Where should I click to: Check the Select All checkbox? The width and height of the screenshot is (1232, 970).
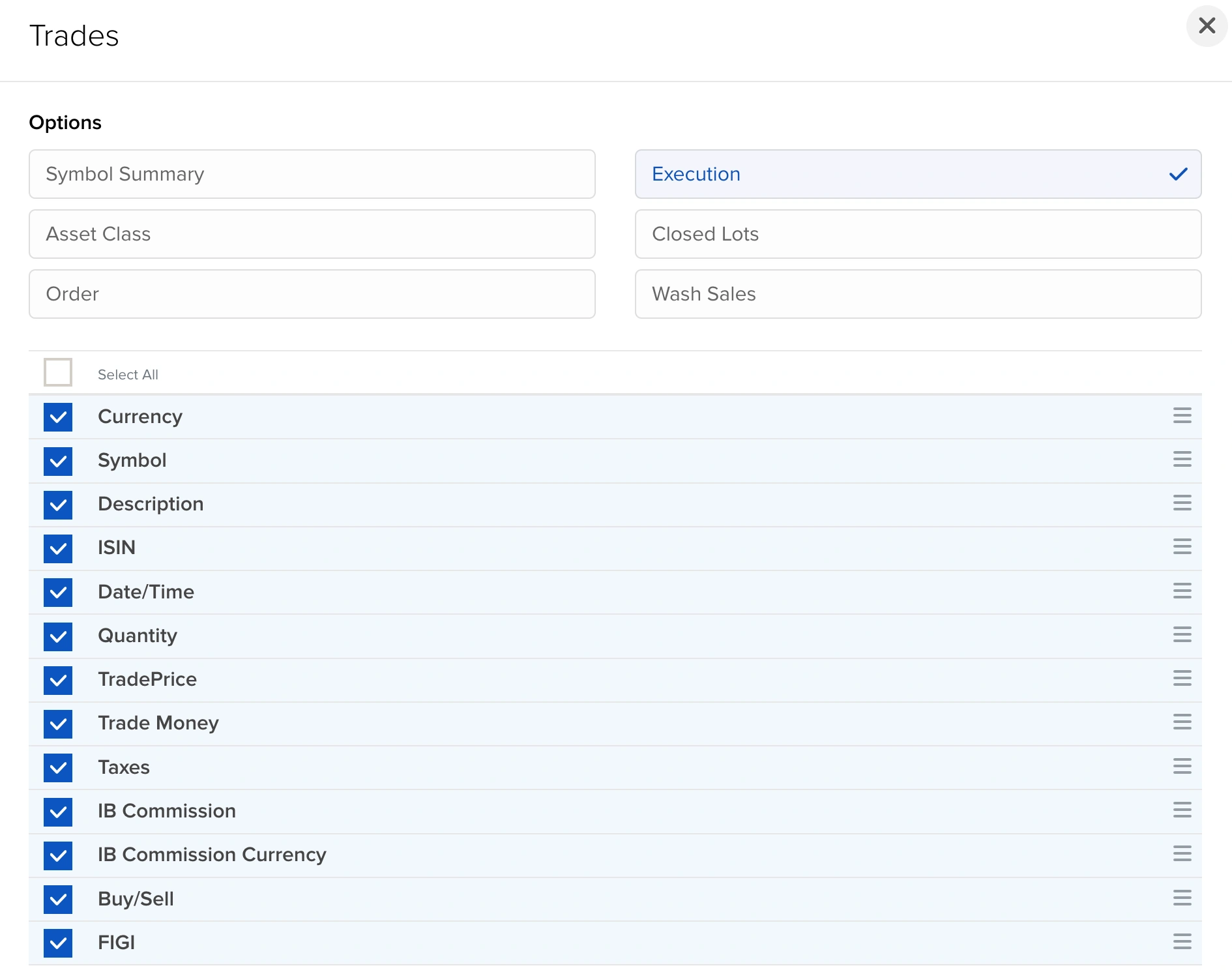point(58,373)
